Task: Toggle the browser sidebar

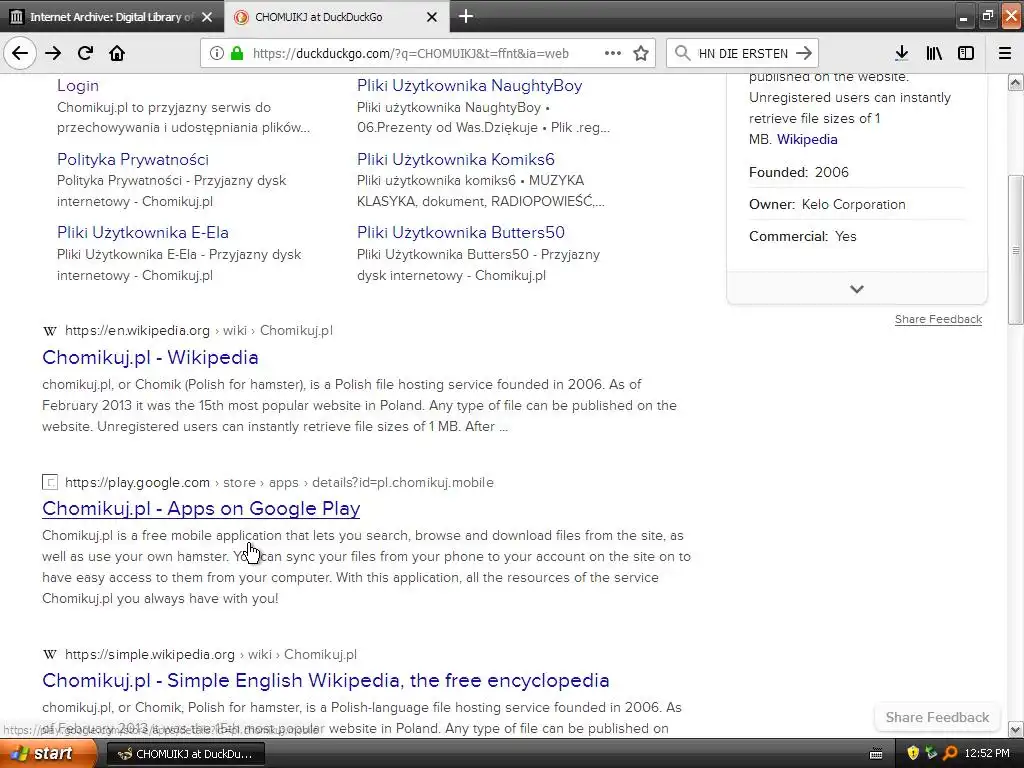Action: (x=966, y=53)
